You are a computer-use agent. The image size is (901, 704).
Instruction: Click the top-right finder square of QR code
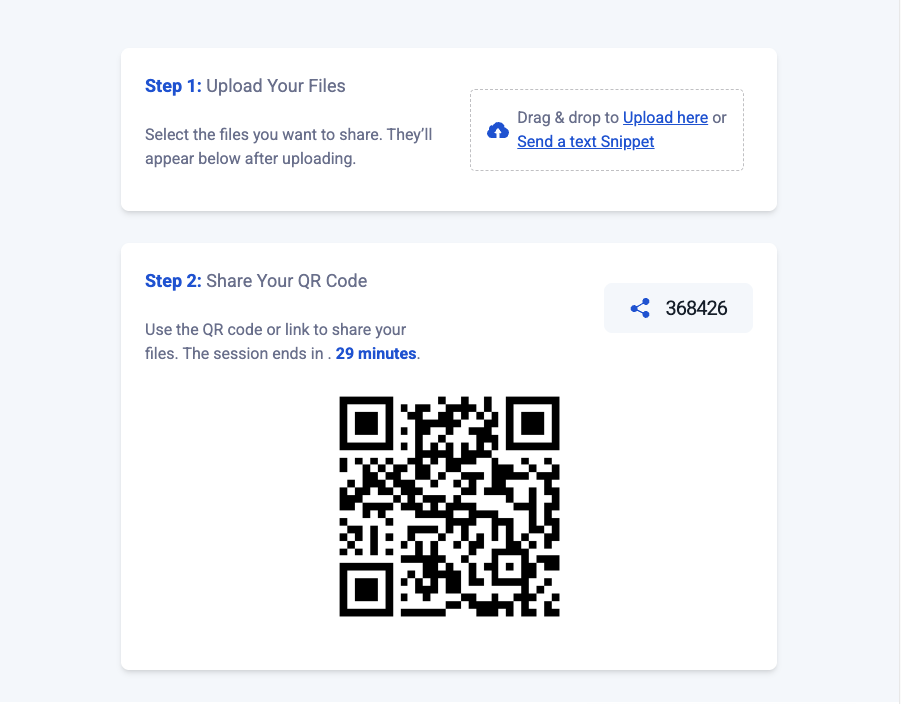click(x=533, y=423)
